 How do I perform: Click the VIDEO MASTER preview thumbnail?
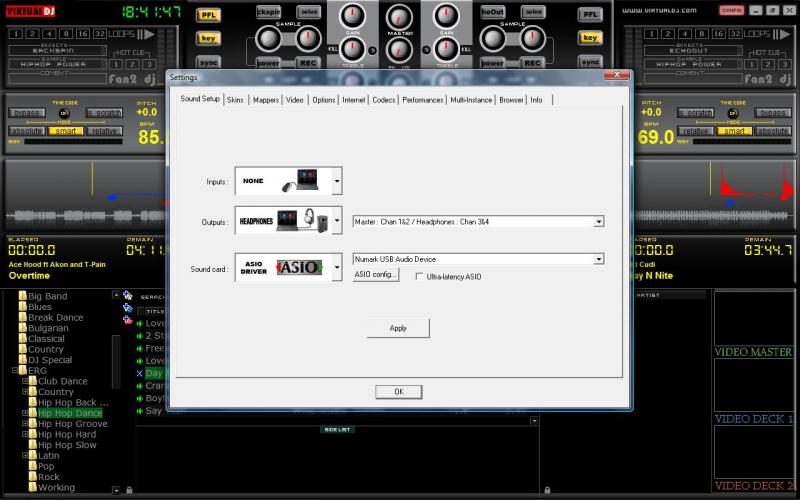pyautogui.click(x=754, y=319)
